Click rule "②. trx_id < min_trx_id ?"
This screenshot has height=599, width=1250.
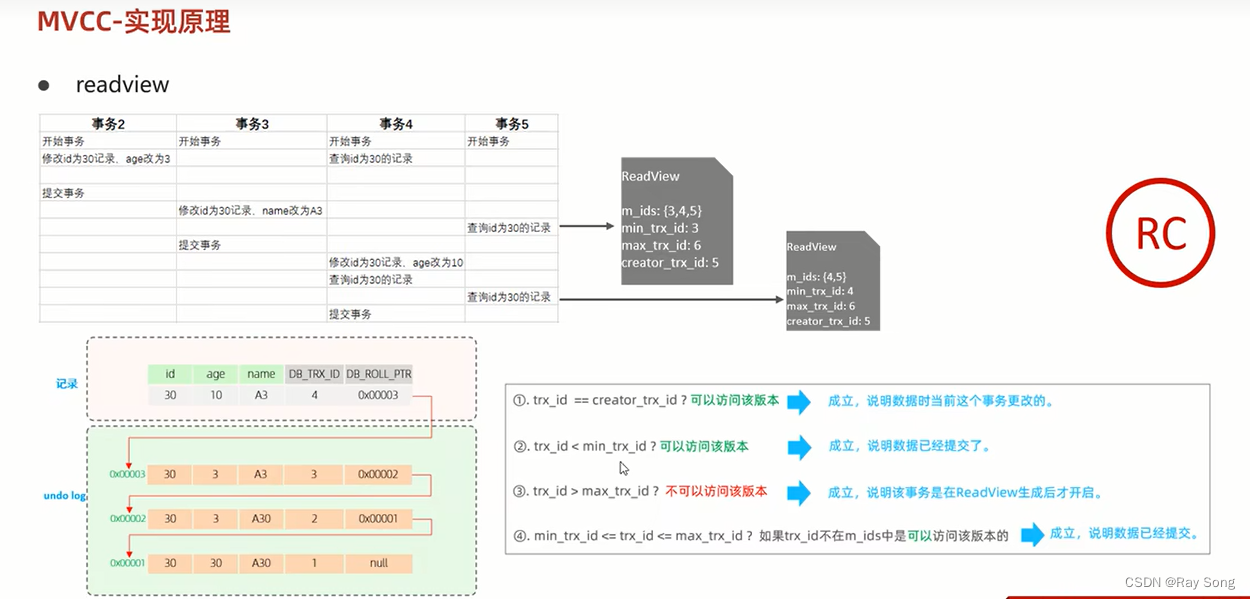584,447
